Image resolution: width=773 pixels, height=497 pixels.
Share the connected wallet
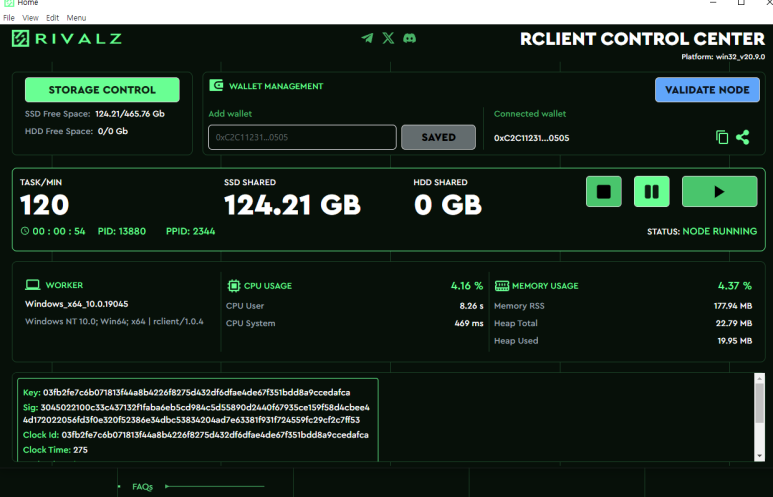coord(743,137)
